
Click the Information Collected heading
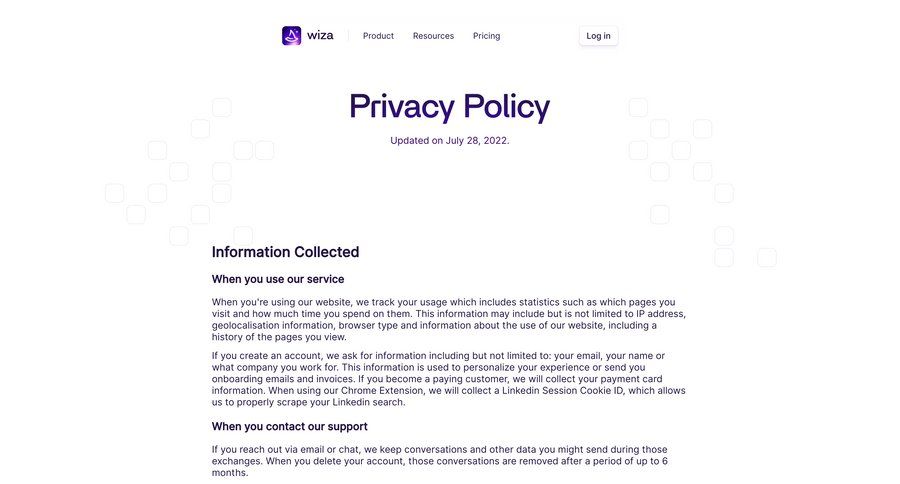tap(285, 252)
